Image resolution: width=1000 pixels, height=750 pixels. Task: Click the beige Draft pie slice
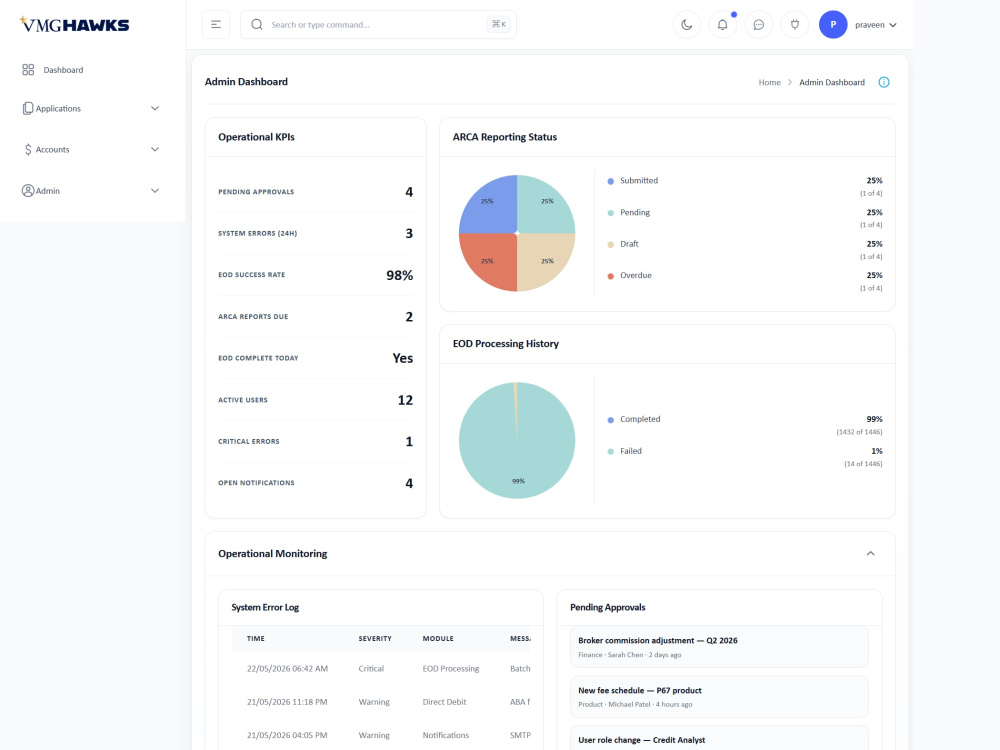pos(542,258)
